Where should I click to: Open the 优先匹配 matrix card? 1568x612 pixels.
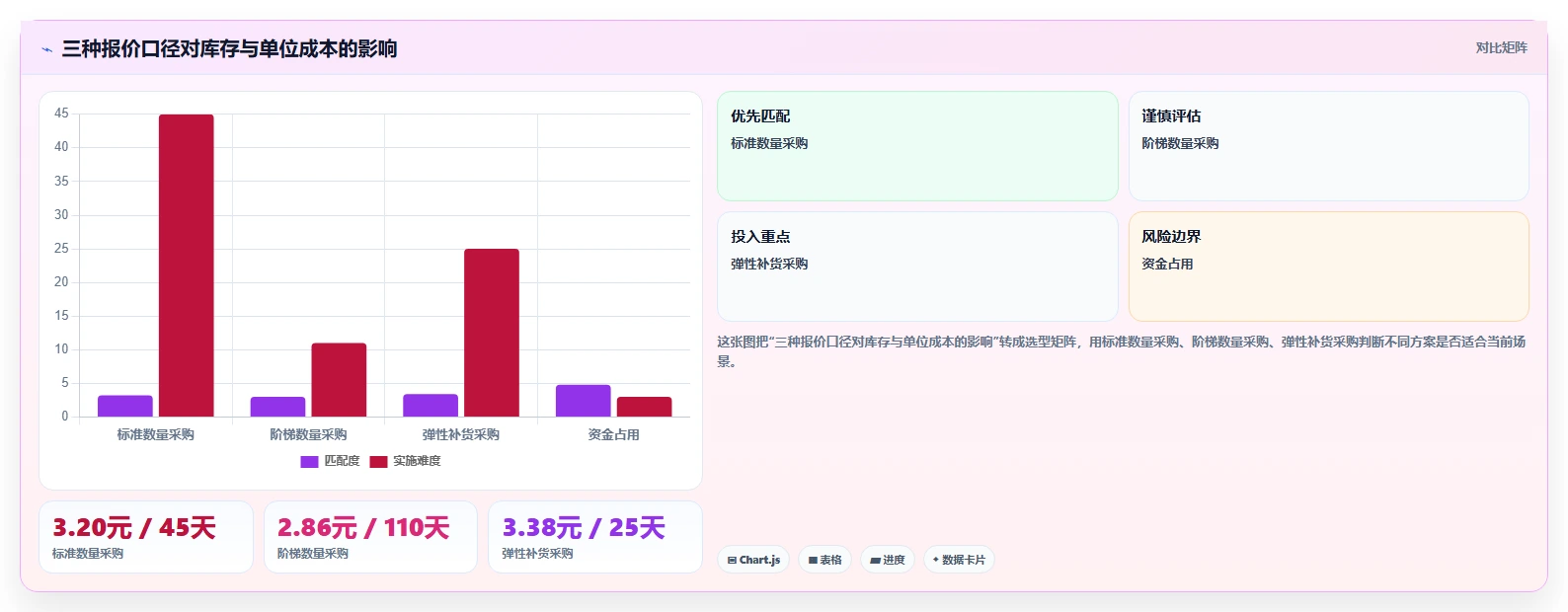[917, 146]
